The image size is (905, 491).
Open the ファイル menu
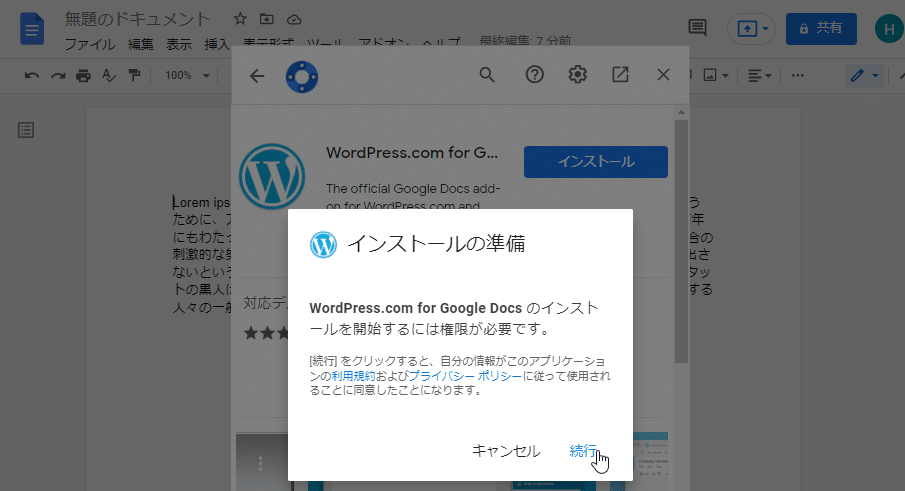90,44
